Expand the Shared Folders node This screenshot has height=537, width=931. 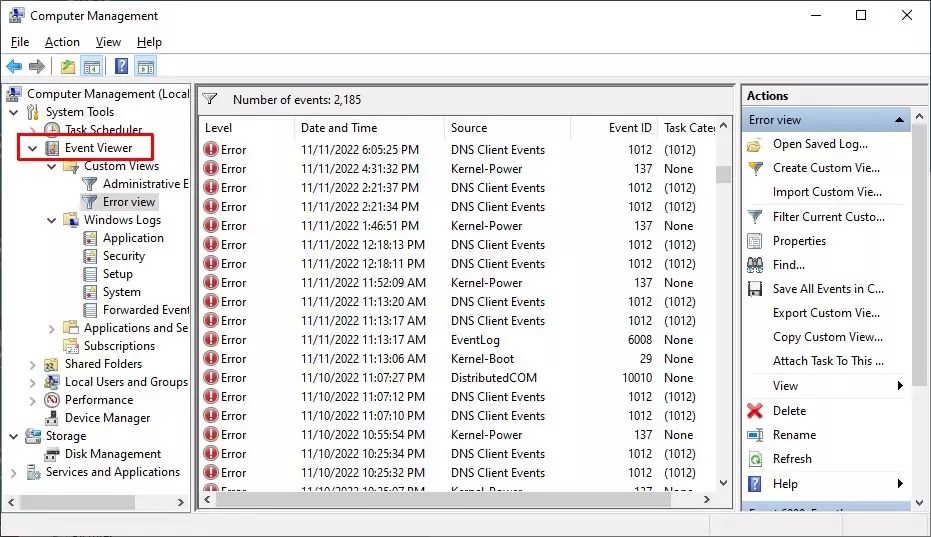click(33, 364)
